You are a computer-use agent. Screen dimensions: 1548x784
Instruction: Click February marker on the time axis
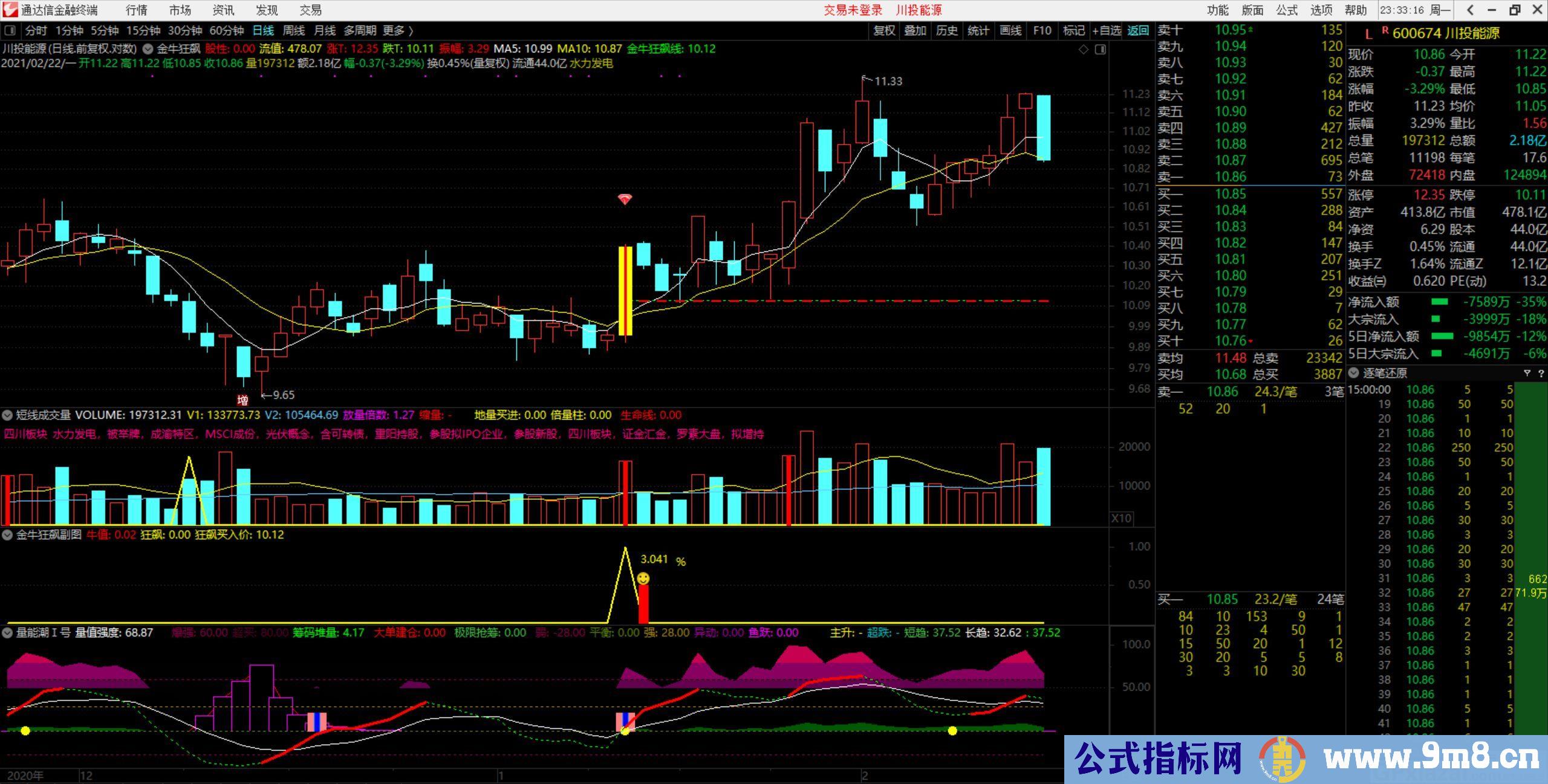[865, 776]
